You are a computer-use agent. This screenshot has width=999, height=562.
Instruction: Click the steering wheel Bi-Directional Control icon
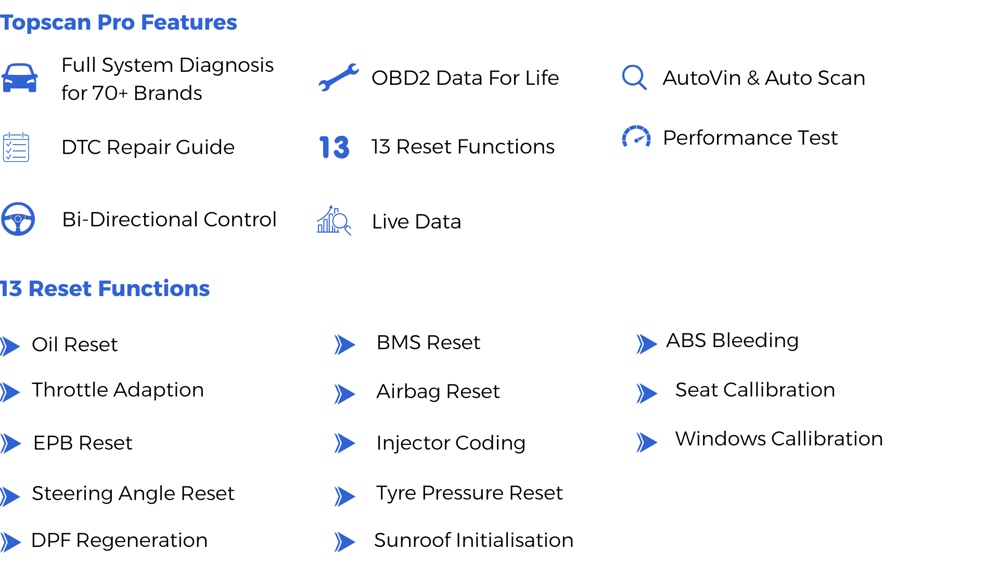click(x=18, y=219)
